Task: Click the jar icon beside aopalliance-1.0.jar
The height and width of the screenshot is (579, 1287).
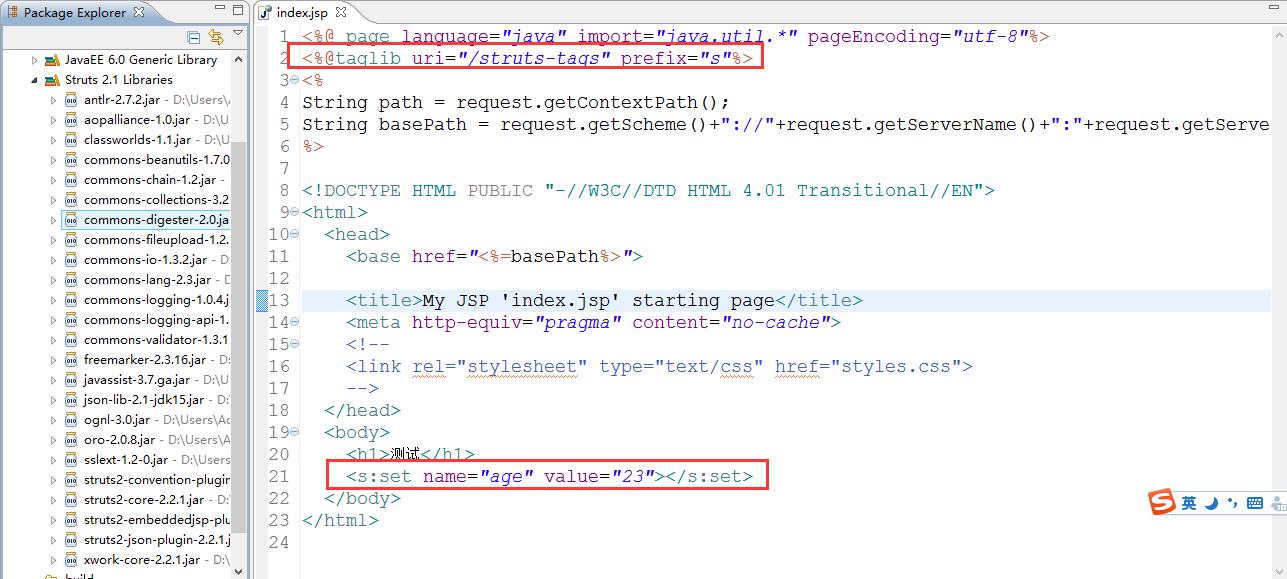Action: 72,120
